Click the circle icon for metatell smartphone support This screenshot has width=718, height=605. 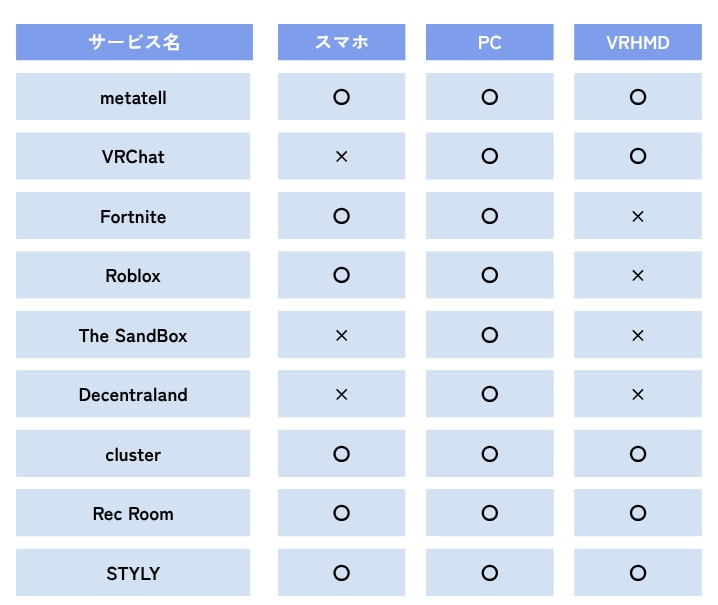pos(341,97)
